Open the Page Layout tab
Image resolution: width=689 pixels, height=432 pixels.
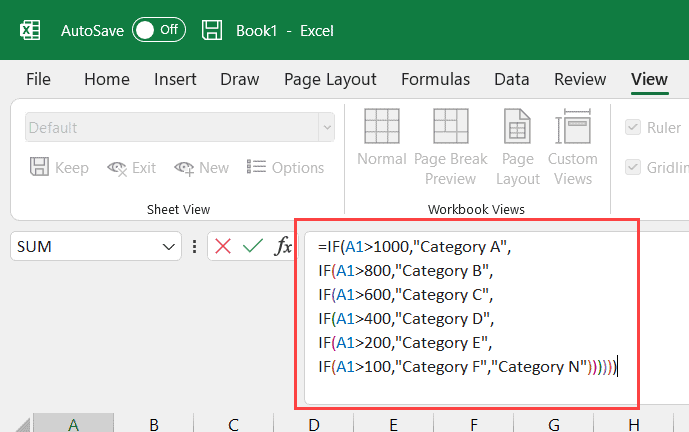point(330,80)
